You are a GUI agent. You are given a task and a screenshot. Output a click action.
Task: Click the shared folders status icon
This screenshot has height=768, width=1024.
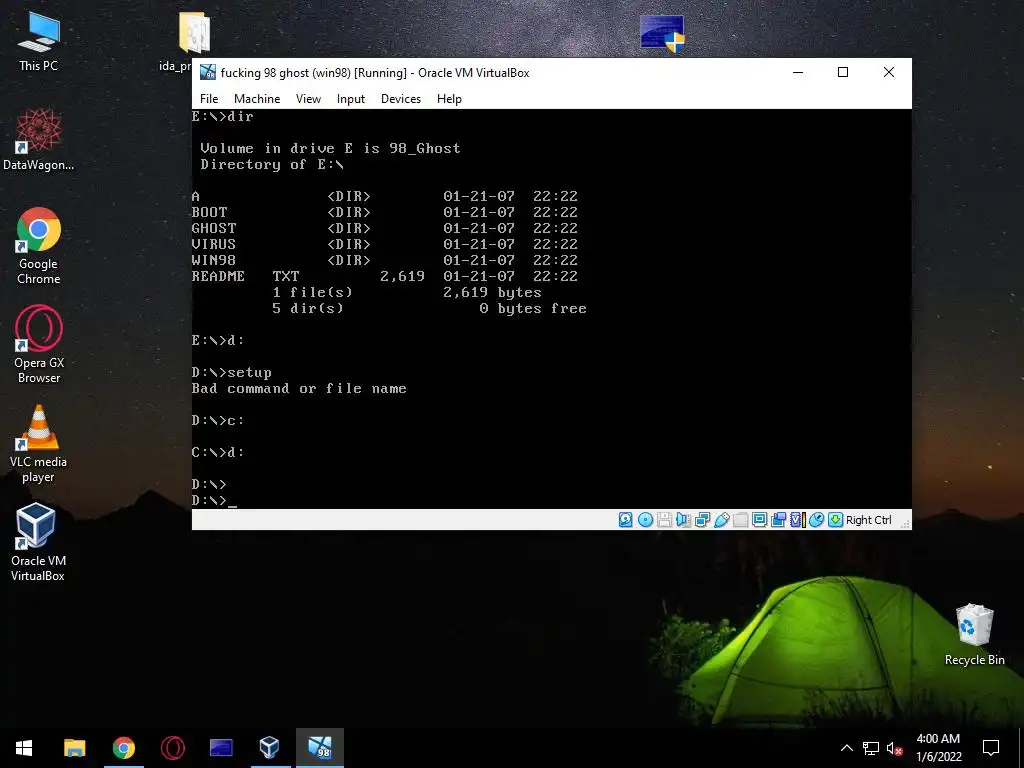click(741, 520)
